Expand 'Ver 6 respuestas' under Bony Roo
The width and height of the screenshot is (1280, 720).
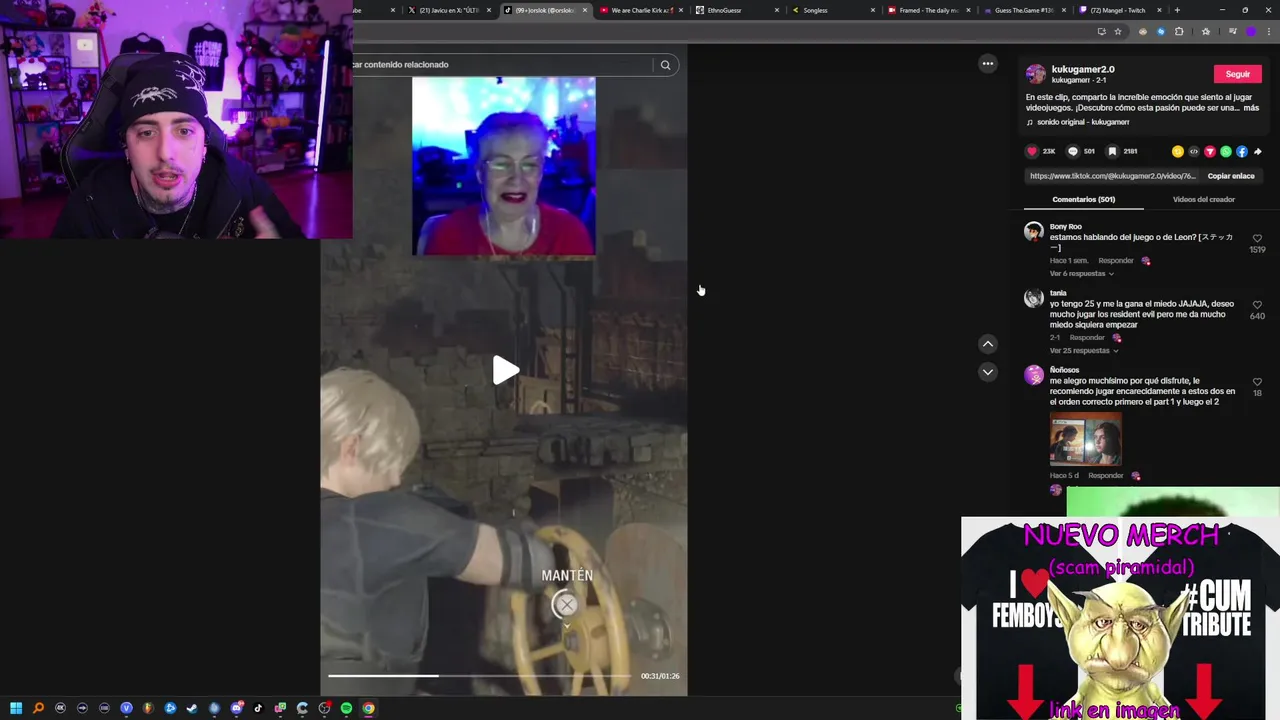[1081, 274]
